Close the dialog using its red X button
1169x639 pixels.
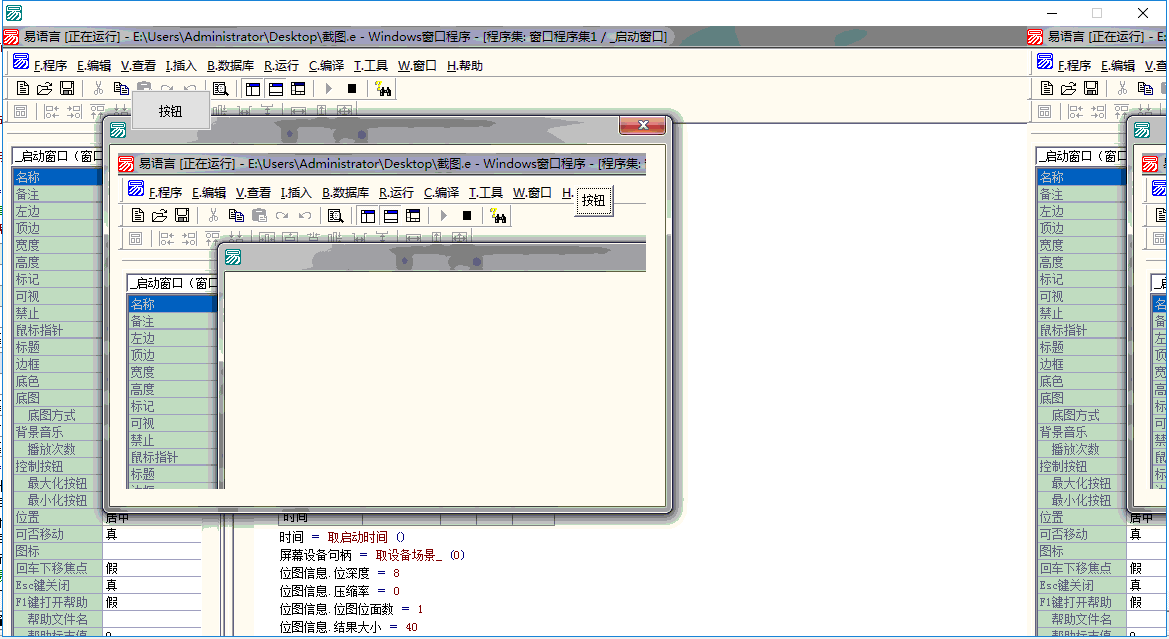click(x=643, y=125)
